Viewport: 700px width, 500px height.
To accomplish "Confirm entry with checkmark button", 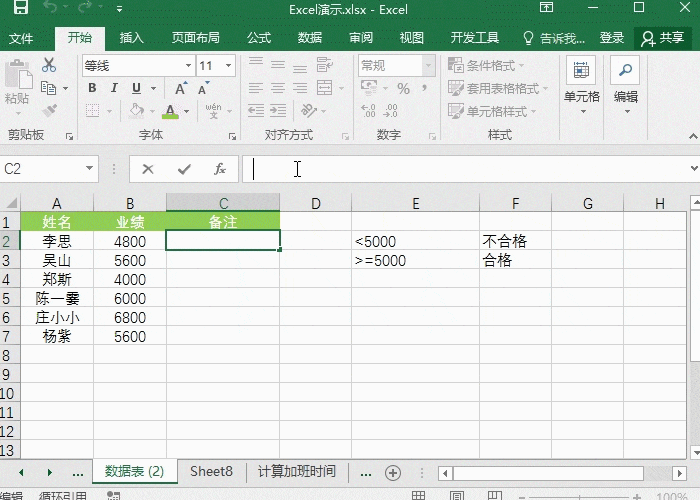I will 184,169.
